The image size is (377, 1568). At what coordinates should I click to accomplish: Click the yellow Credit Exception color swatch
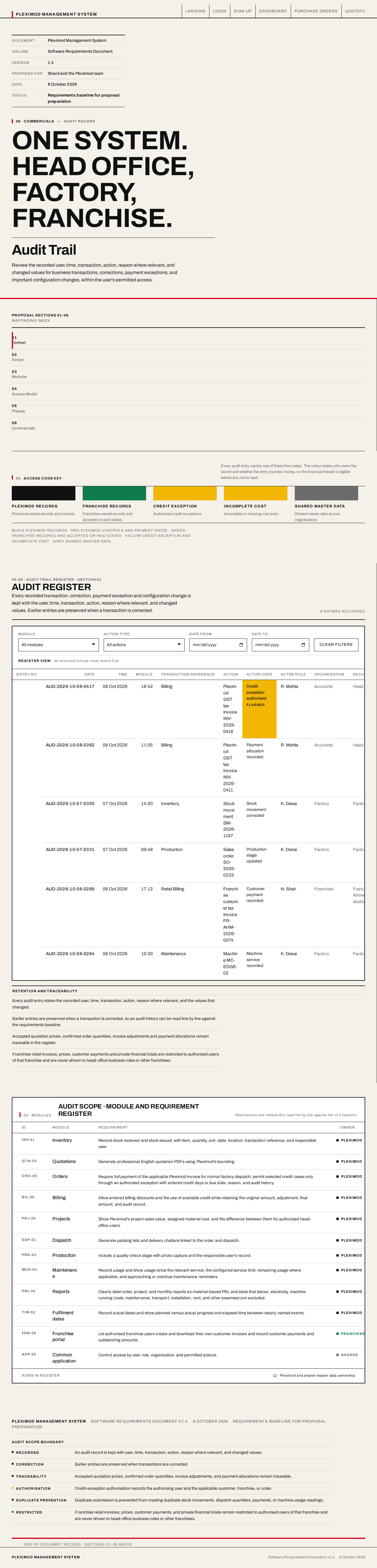point(185,493)
